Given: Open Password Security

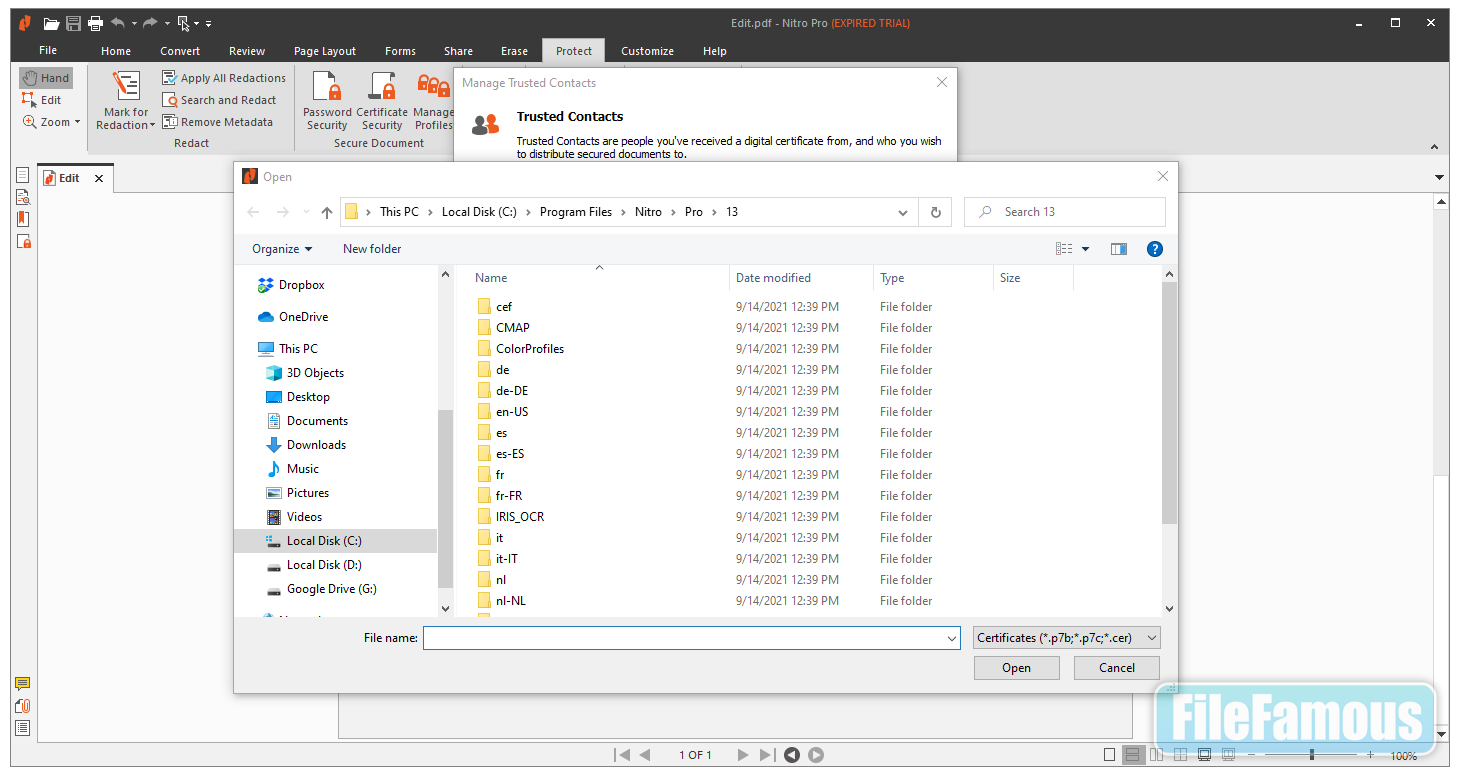Looking at the screenshot, I should pos(327,100).
